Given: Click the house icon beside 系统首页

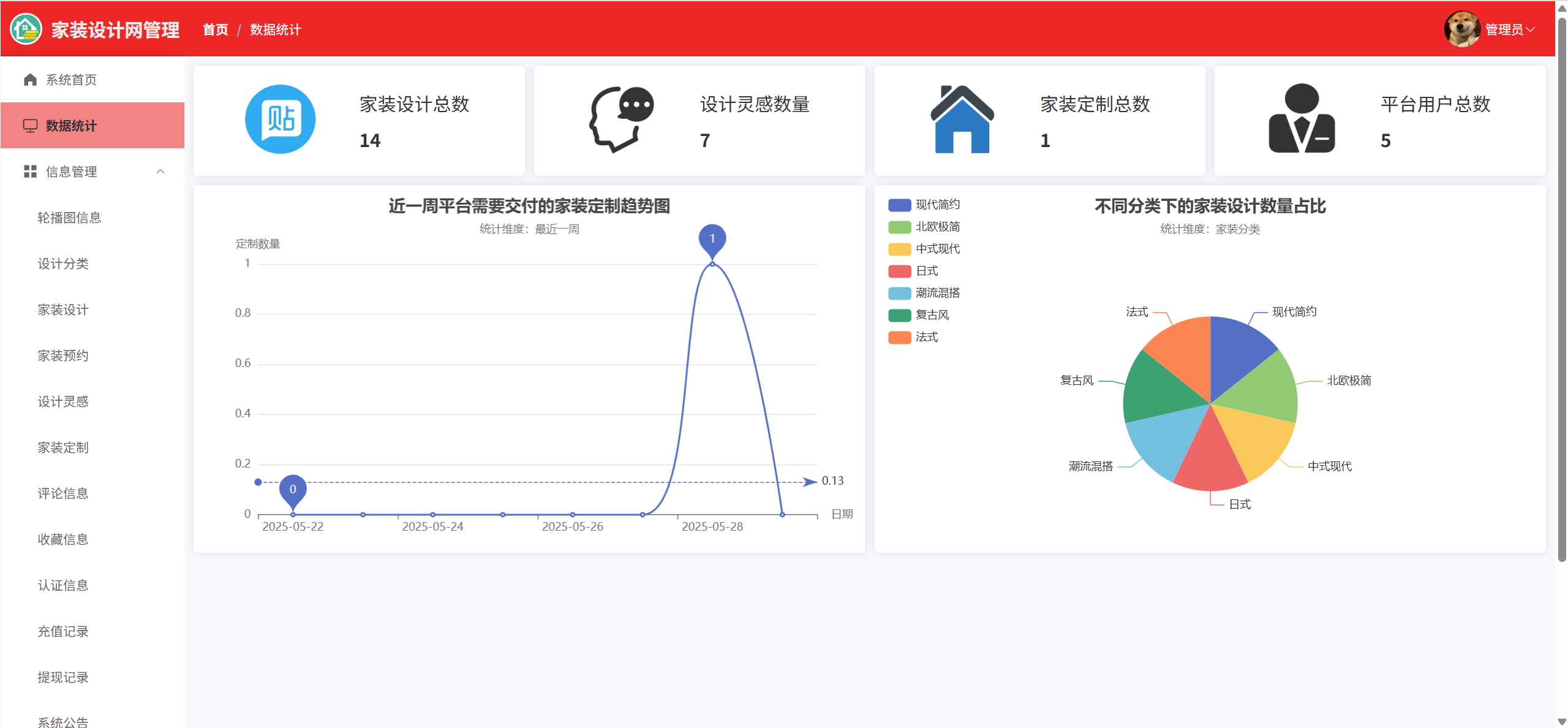Looking at the screenshot, I should pyautogui.click(x=30, y=80).
